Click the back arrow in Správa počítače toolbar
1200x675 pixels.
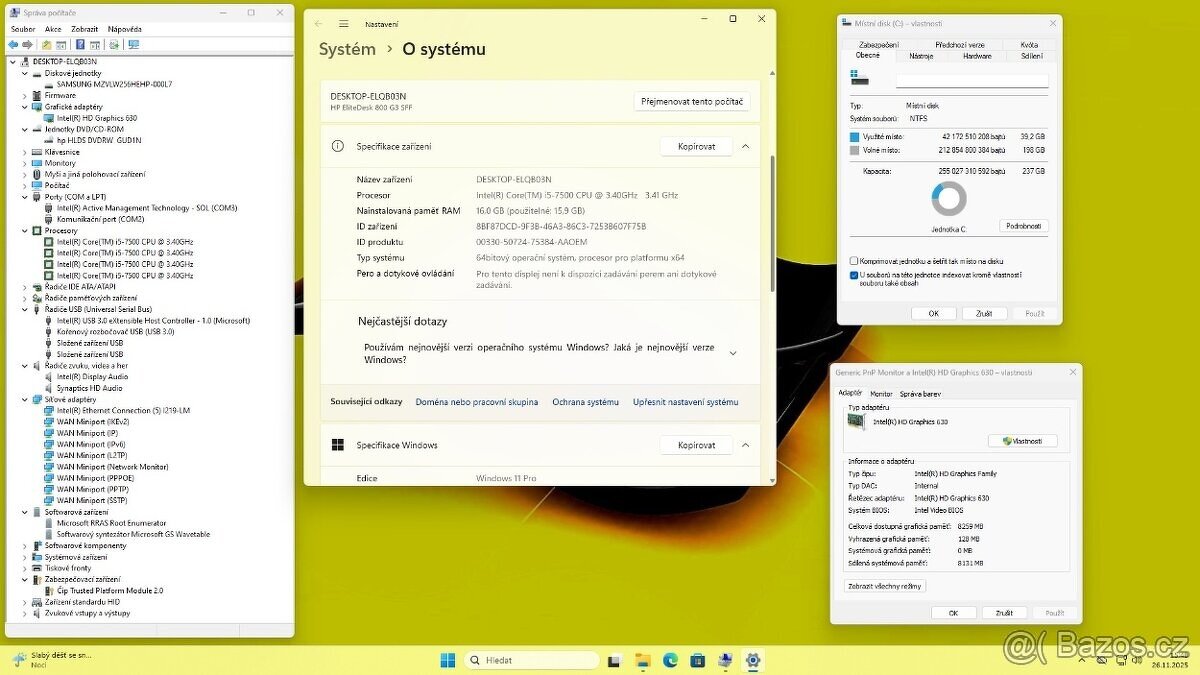tap(14, 43)
